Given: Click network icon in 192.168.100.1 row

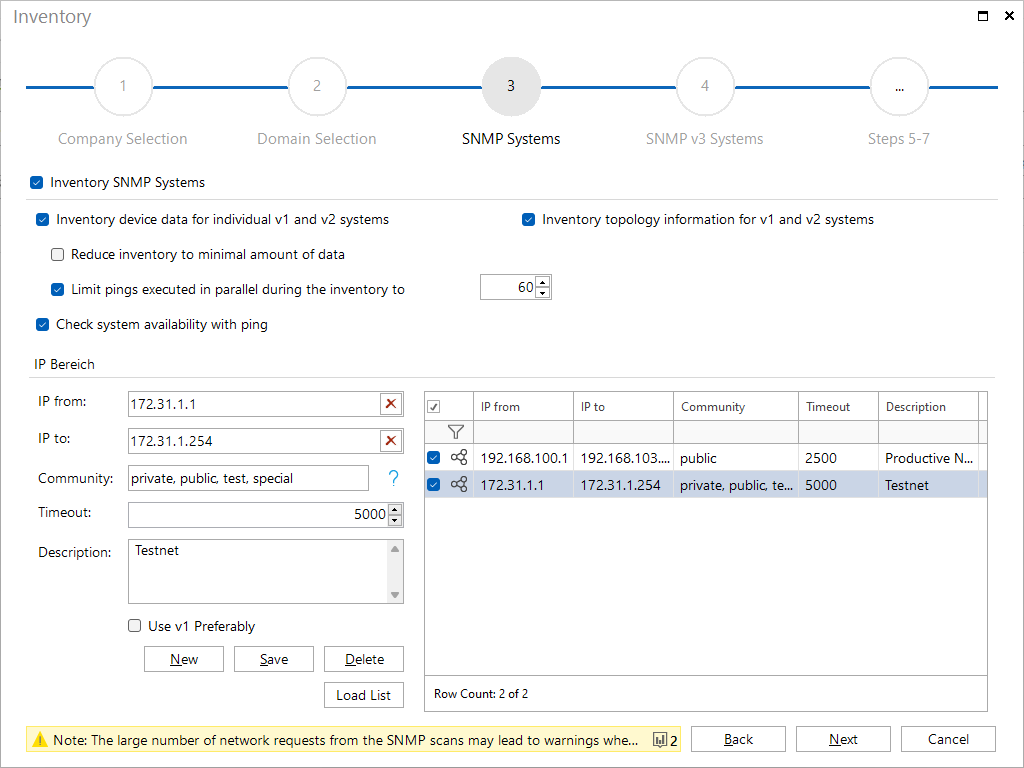Looking at the screenshot, I should point(459,457).
